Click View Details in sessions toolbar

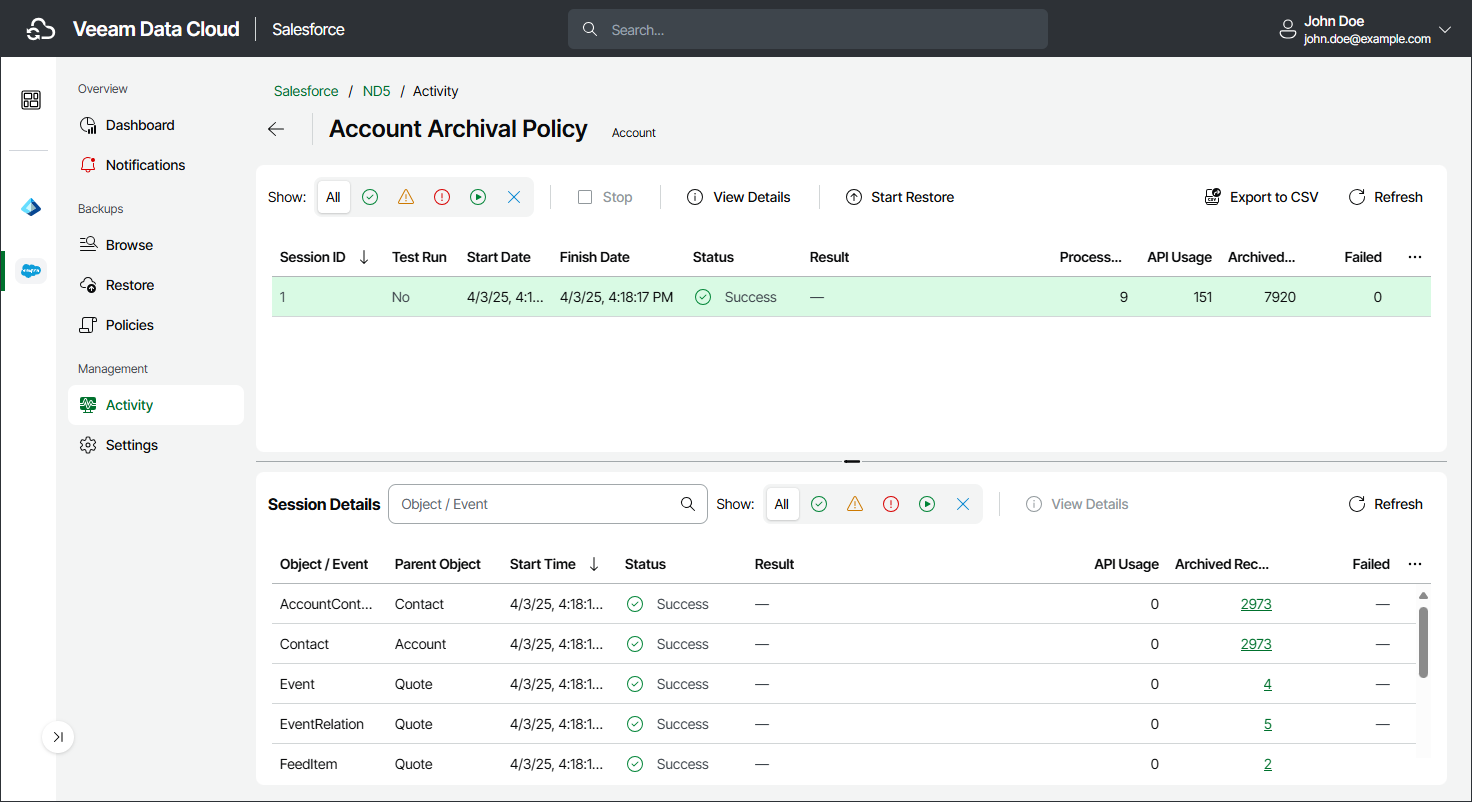tap(739, 197)
